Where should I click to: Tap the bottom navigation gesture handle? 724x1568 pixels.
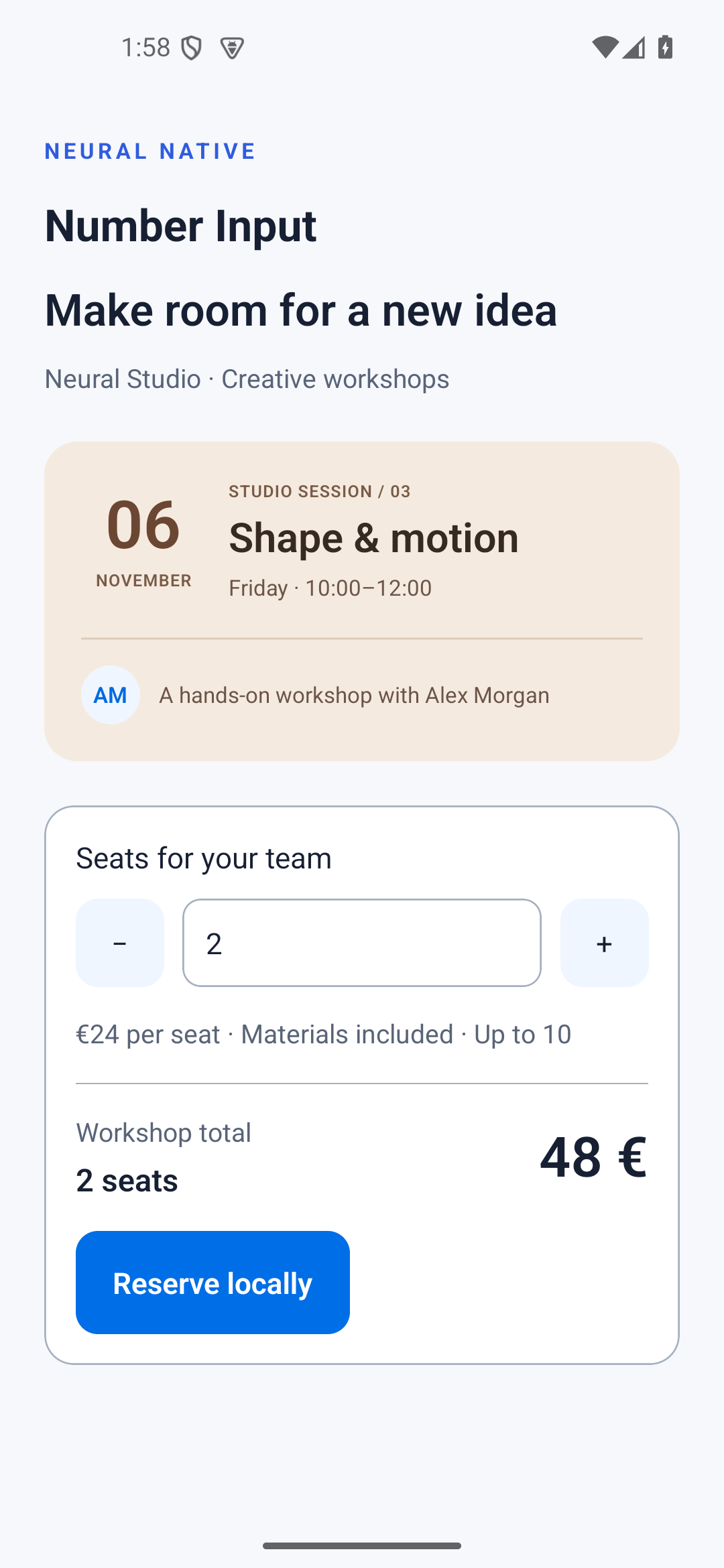pos(362,1546)
